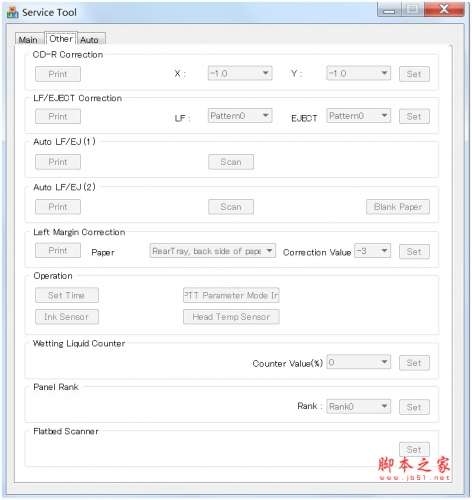Screen dimensions: 472x500
Task: Click the Ink Sensor button
Action: pyautogui.click(x=67, y=317)
